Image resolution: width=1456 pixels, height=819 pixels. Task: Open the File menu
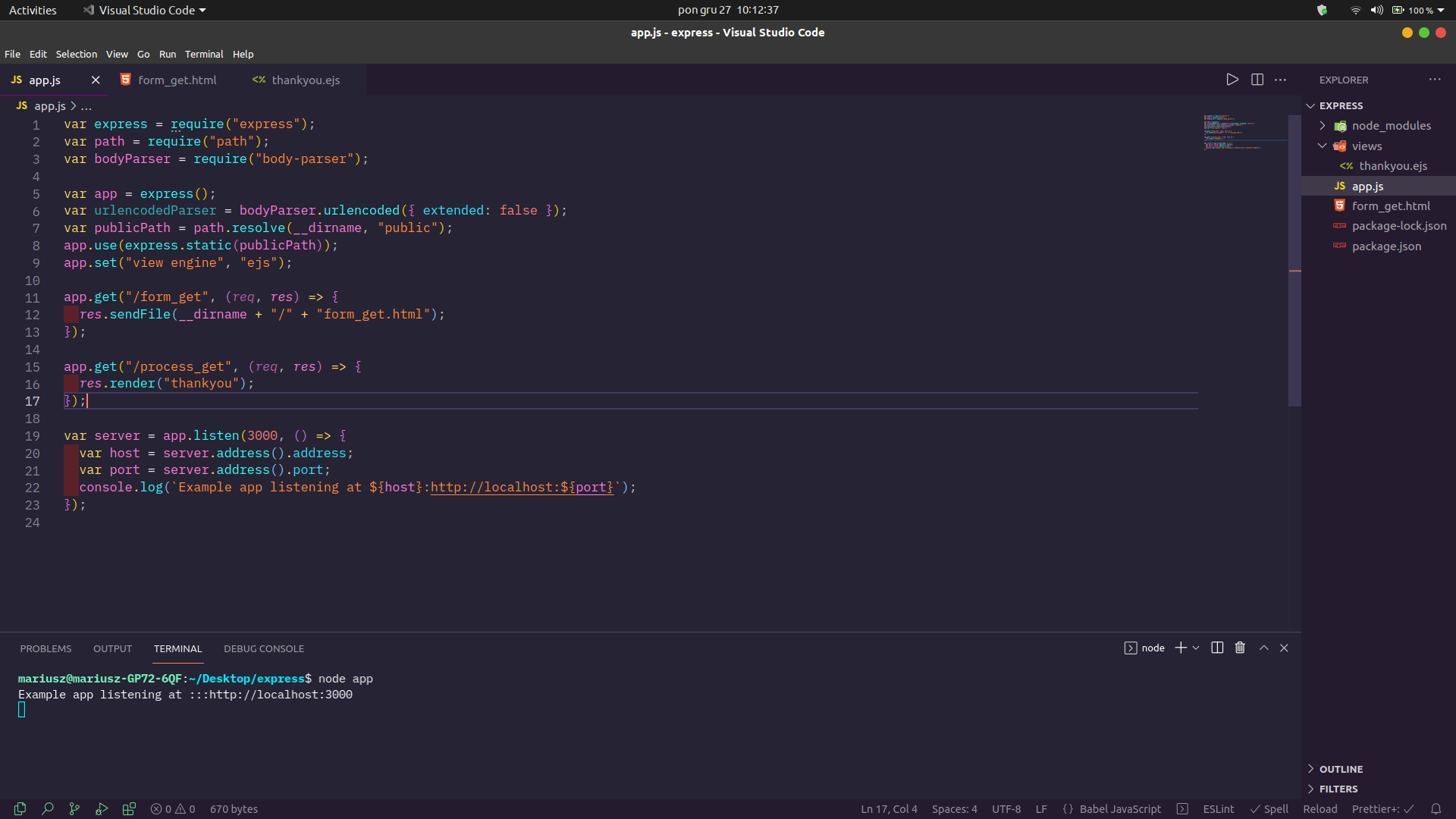click(x=13, y=54)
